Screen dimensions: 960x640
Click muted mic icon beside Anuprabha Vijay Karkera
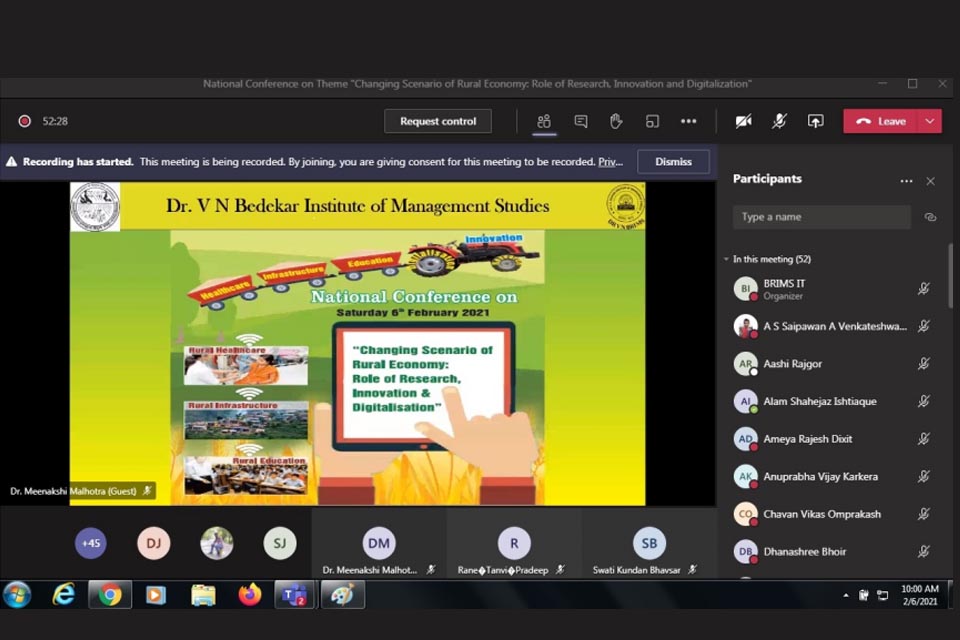(924, 476)
